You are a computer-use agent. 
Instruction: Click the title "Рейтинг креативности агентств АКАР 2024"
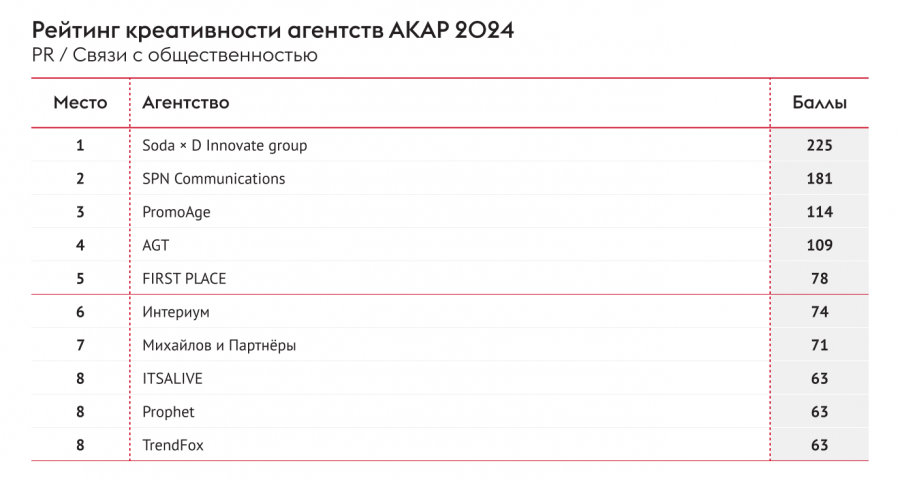pyautogui.click(x=272, y=30)
